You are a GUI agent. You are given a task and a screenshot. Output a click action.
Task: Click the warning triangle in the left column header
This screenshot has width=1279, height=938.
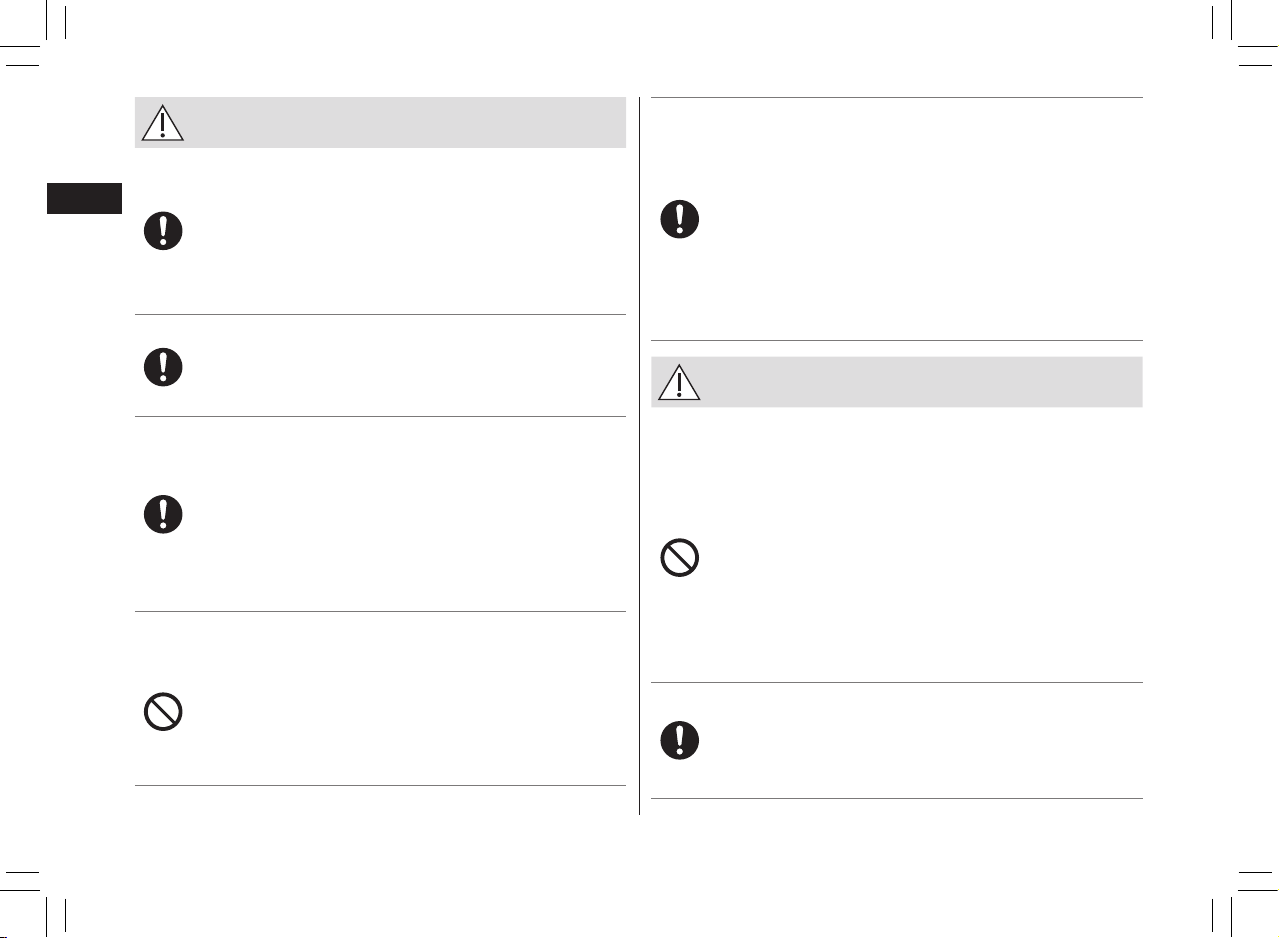point(162,123)
